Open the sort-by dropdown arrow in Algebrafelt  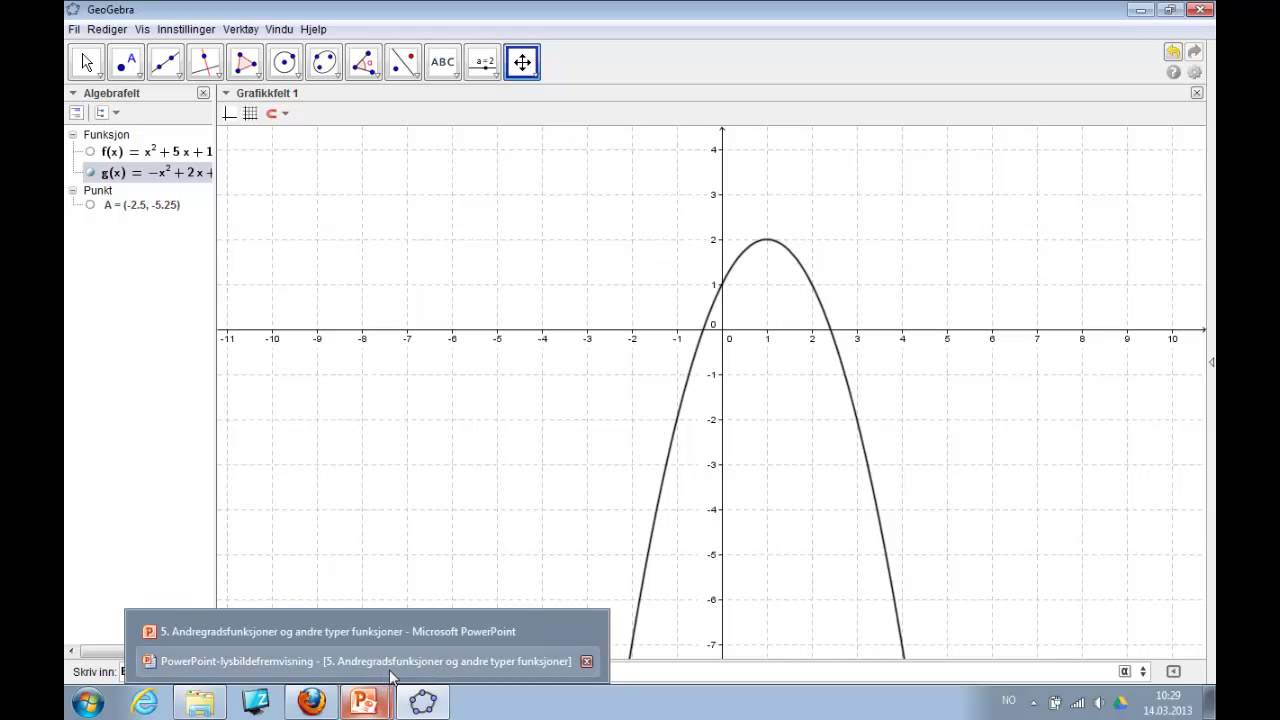(x=116, y=113)
